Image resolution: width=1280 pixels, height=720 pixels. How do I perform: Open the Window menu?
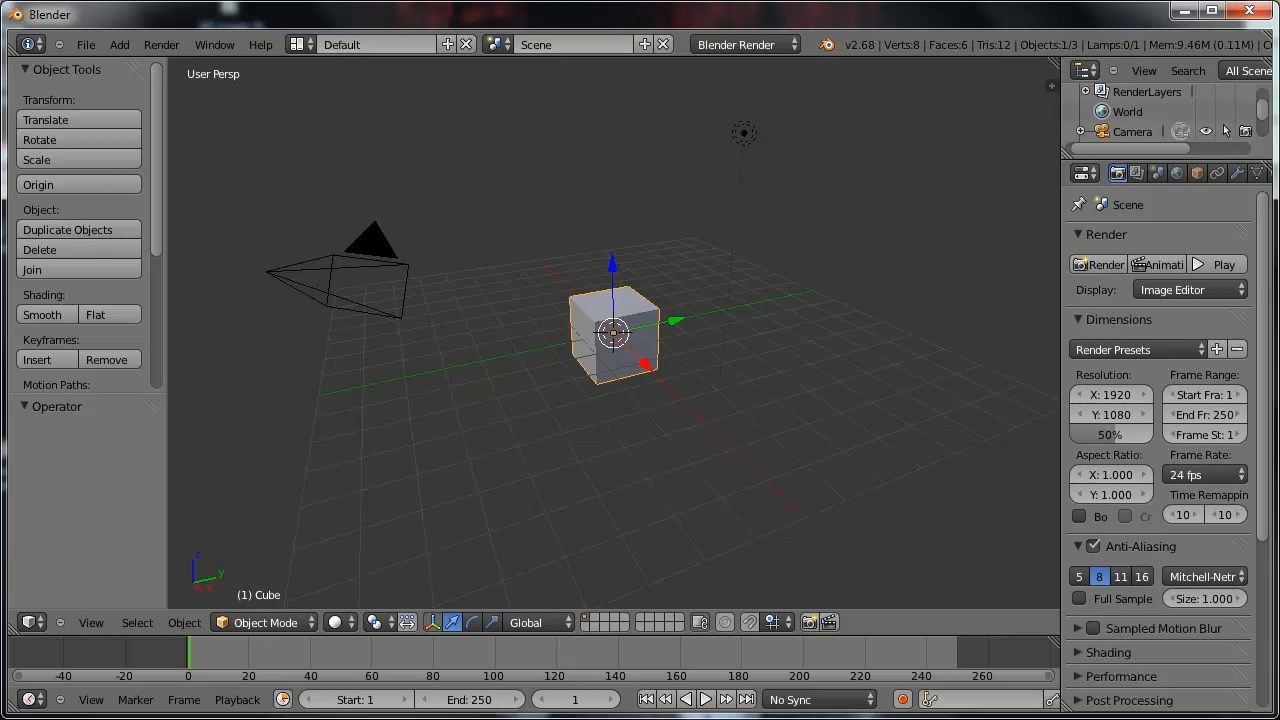coord(214,44)
